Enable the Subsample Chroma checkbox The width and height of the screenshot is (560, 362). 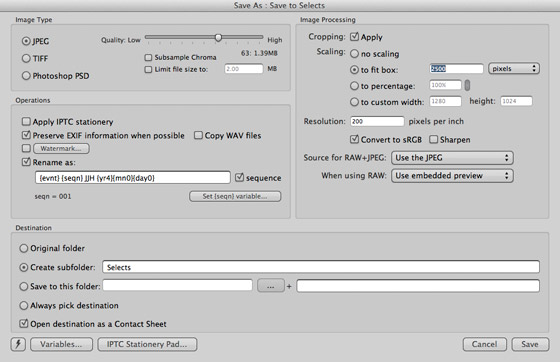tap(148, 57)
